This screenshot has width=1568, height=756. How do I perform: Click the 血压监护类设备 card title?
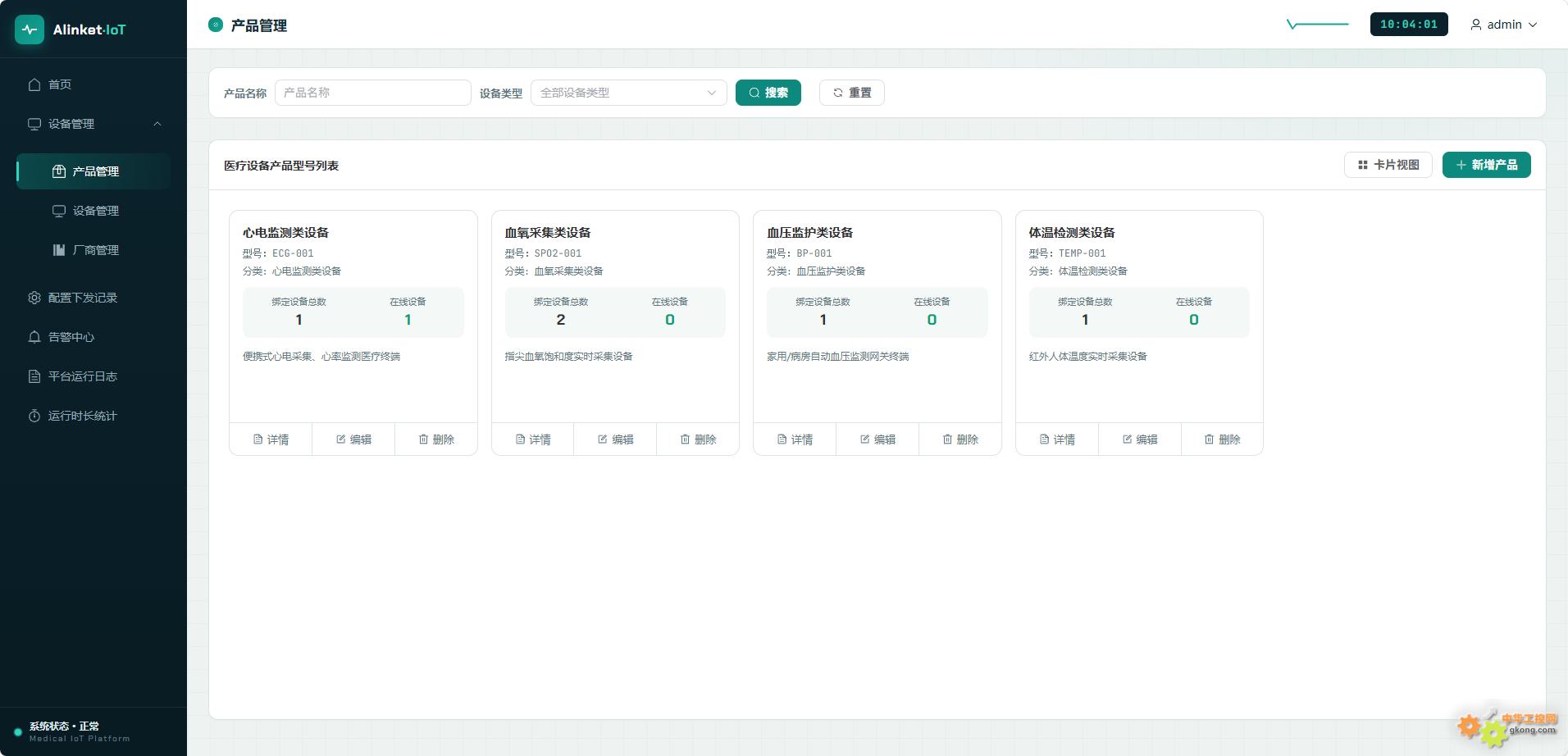pos(809,233)
